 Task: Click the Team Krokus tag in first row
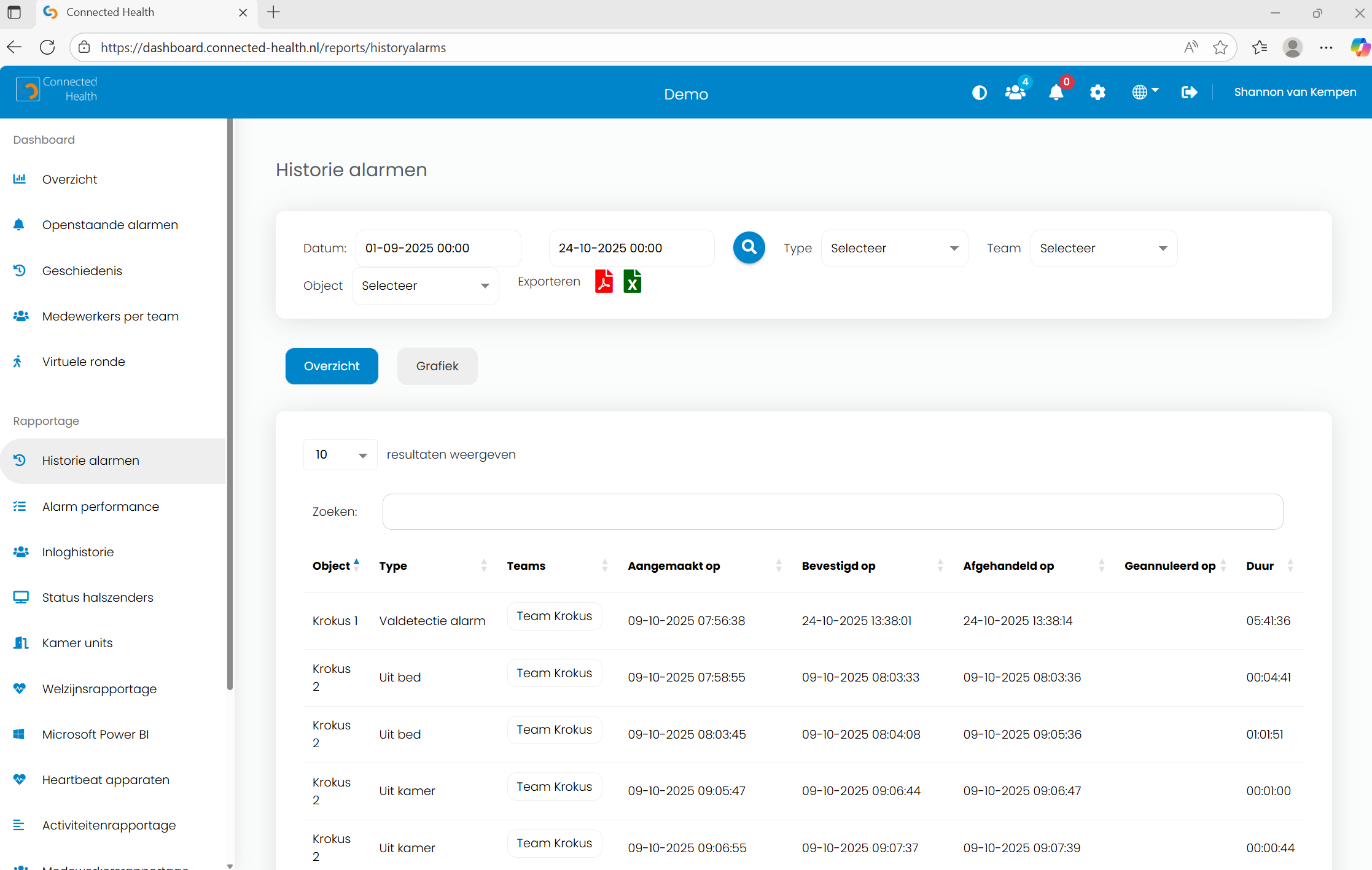click(554, 616)
